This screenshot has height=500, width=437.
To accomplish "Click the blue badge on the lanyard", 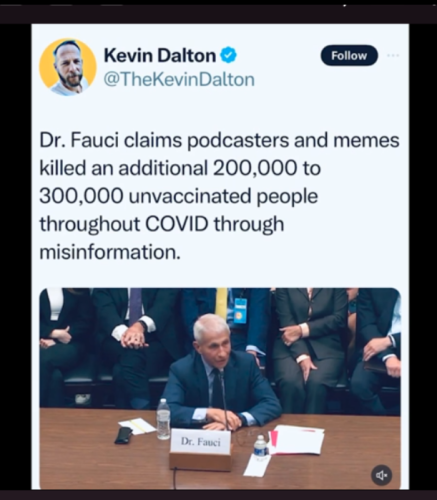I will point(240,311).
